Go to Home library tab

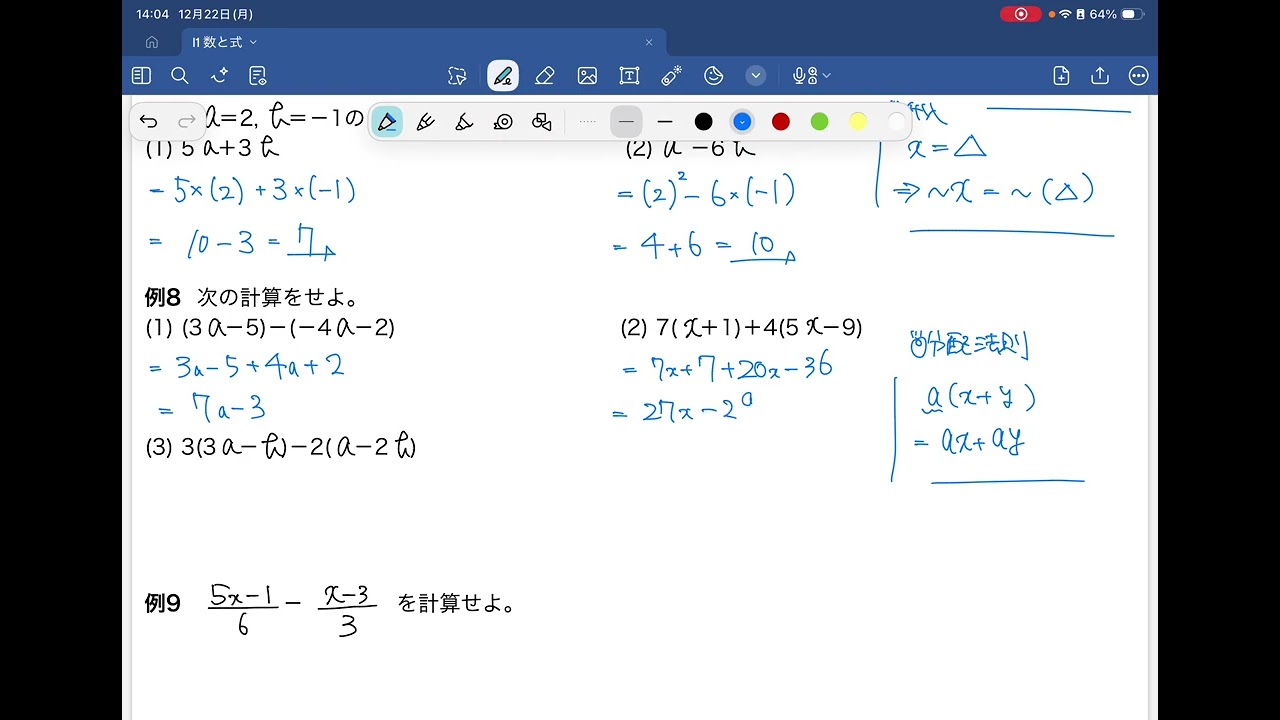coord(152,42)
